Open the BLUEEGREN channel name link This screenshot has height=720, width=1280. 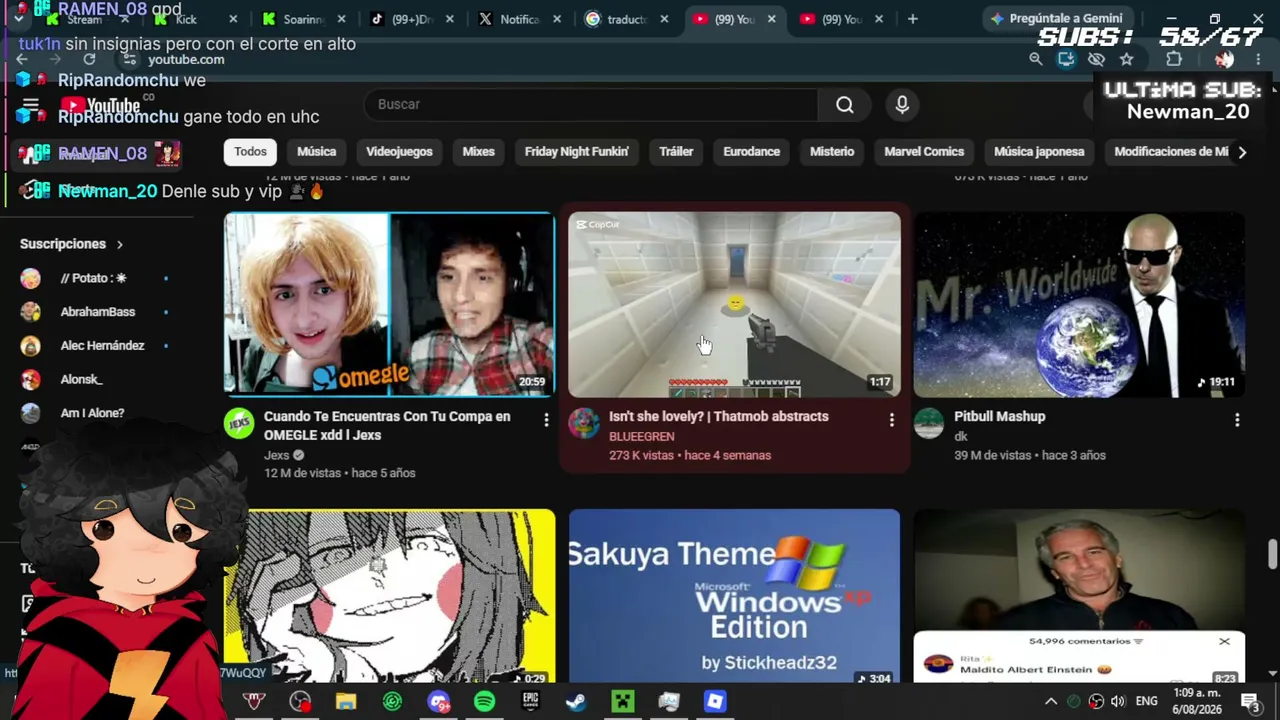tap(641, 437)
